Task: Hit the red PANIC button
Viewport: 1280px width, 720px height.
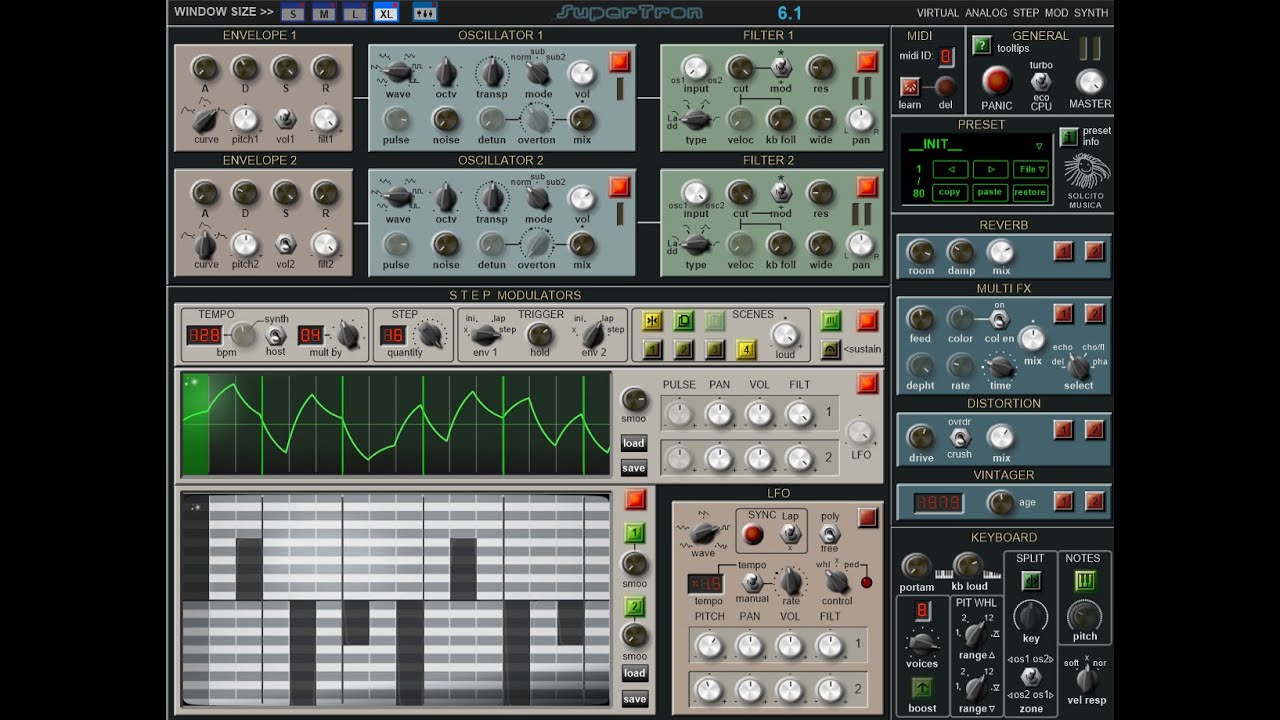Action: pyautogui.click(x=996, y=81)
